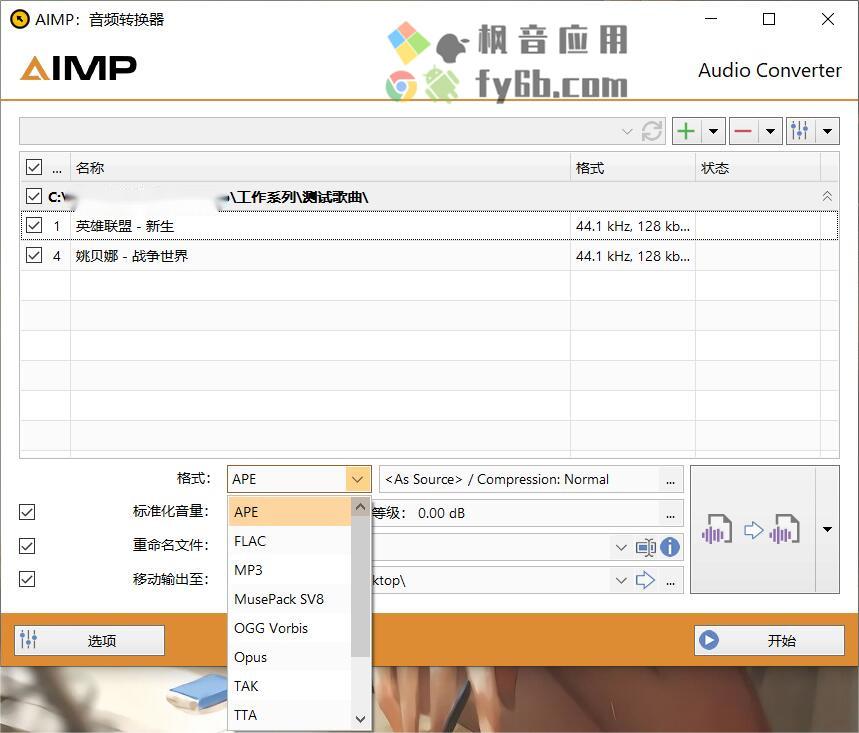This screenshot has height=733, width=859.
Task: Choose OGG Vorbis in the format list
Action: (x=289, y=628)
